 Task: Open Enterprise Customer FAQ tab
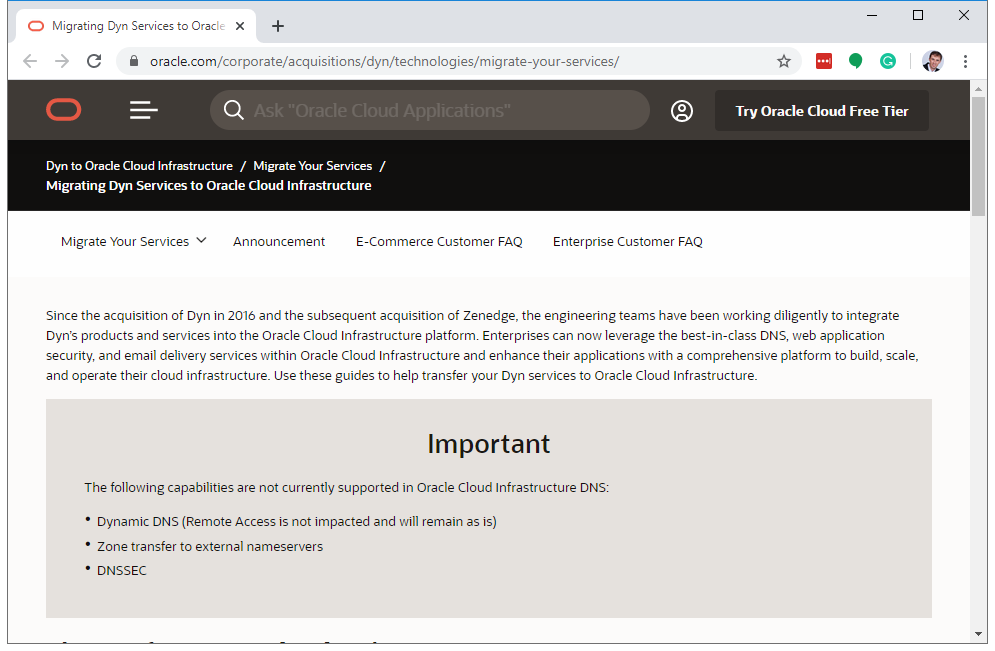coord(627,241)
